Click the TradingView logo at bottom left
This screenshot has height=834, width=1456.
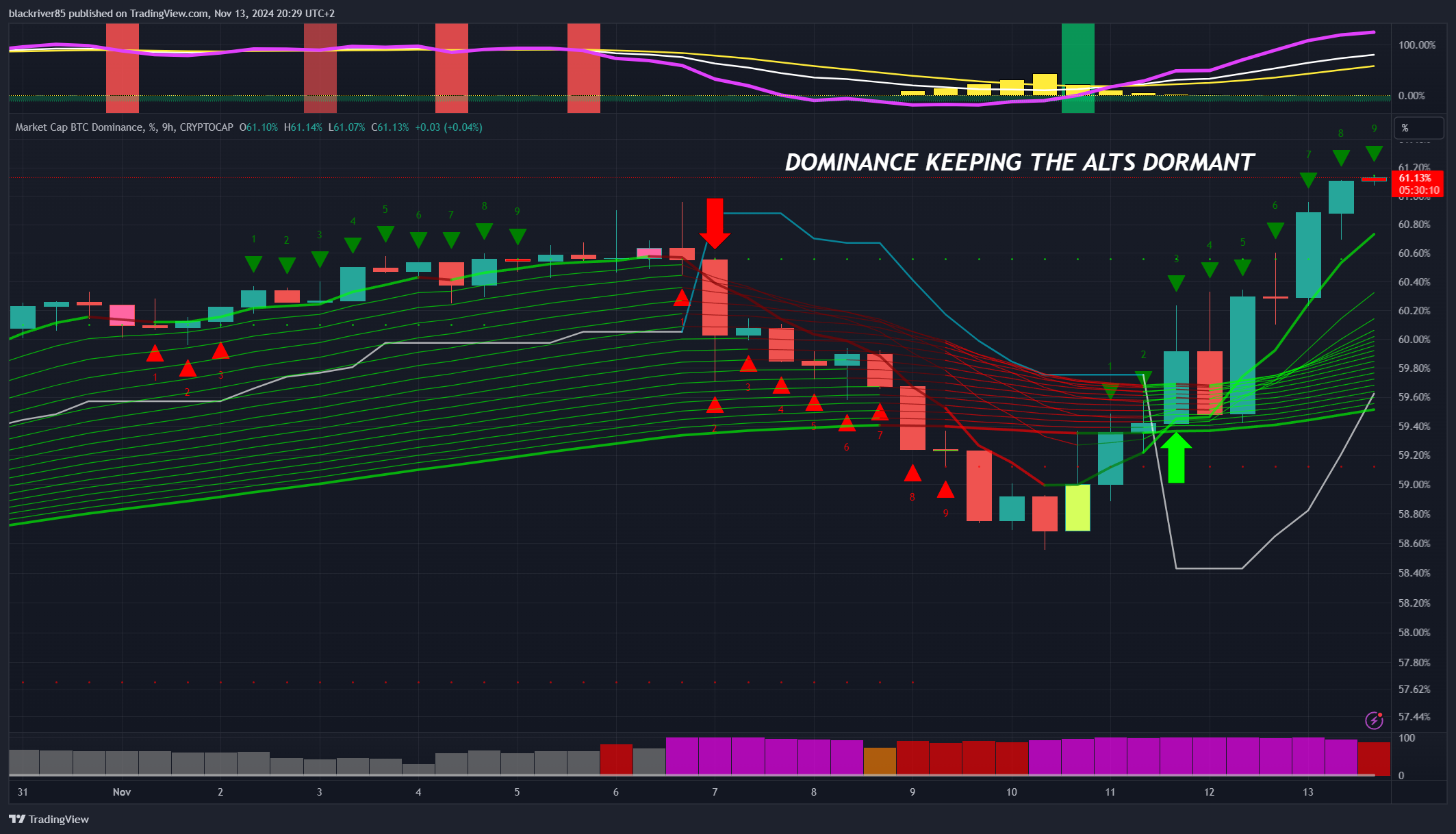click(x=49, y=819)
